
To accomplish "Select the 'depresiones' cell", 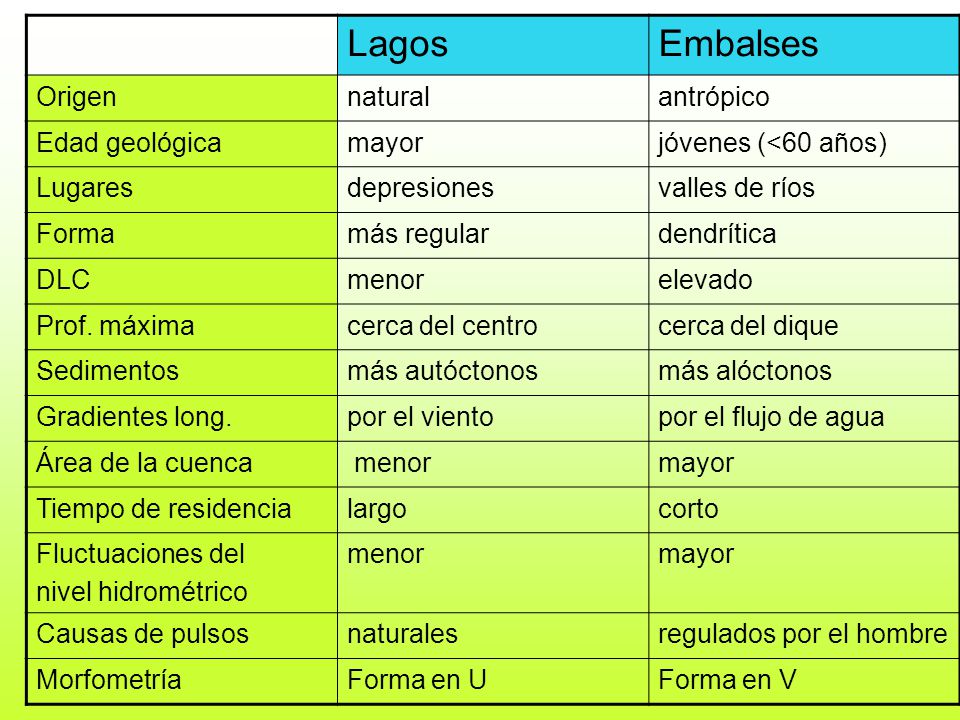I will 493,190.
